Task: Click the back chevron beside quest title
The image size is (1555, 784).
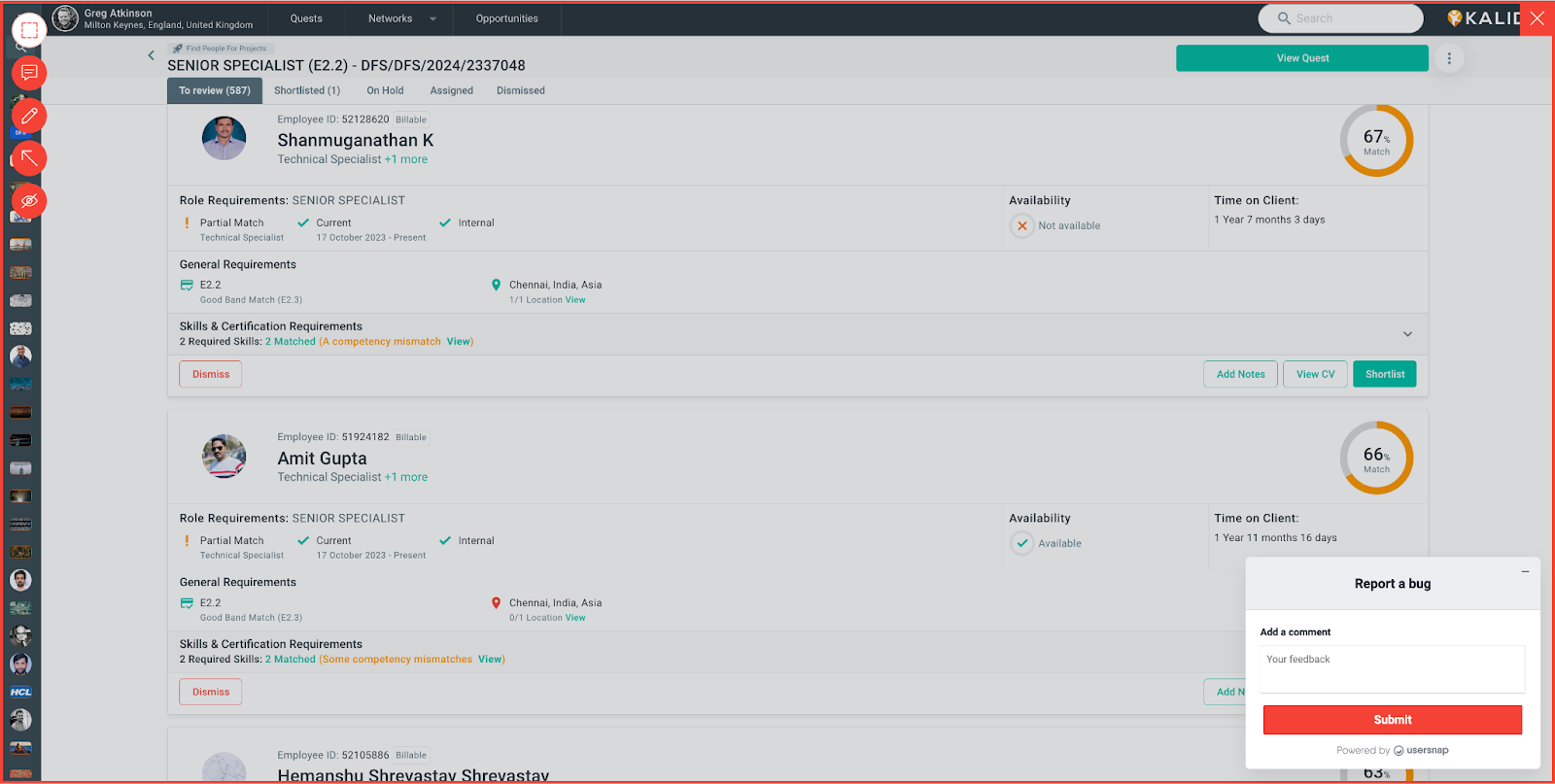Action: [151, 55]
